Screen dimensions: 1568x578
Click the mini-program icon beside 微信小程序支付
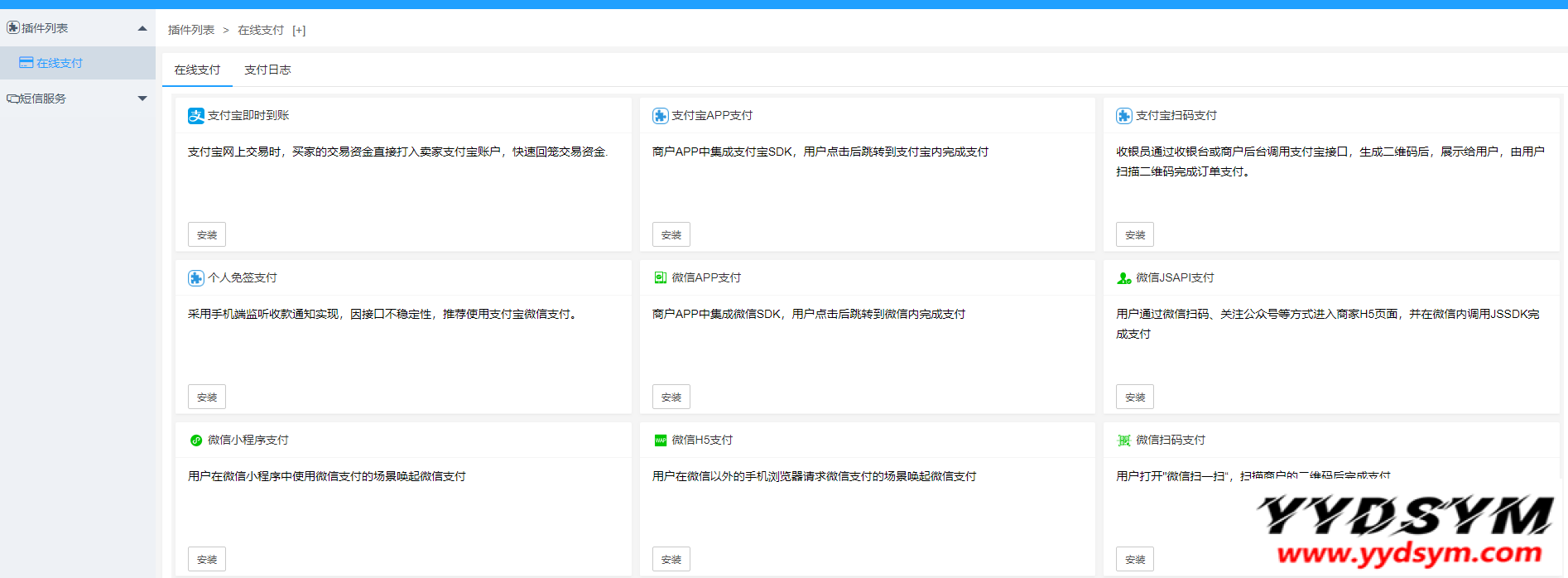(x=196, y=441)
